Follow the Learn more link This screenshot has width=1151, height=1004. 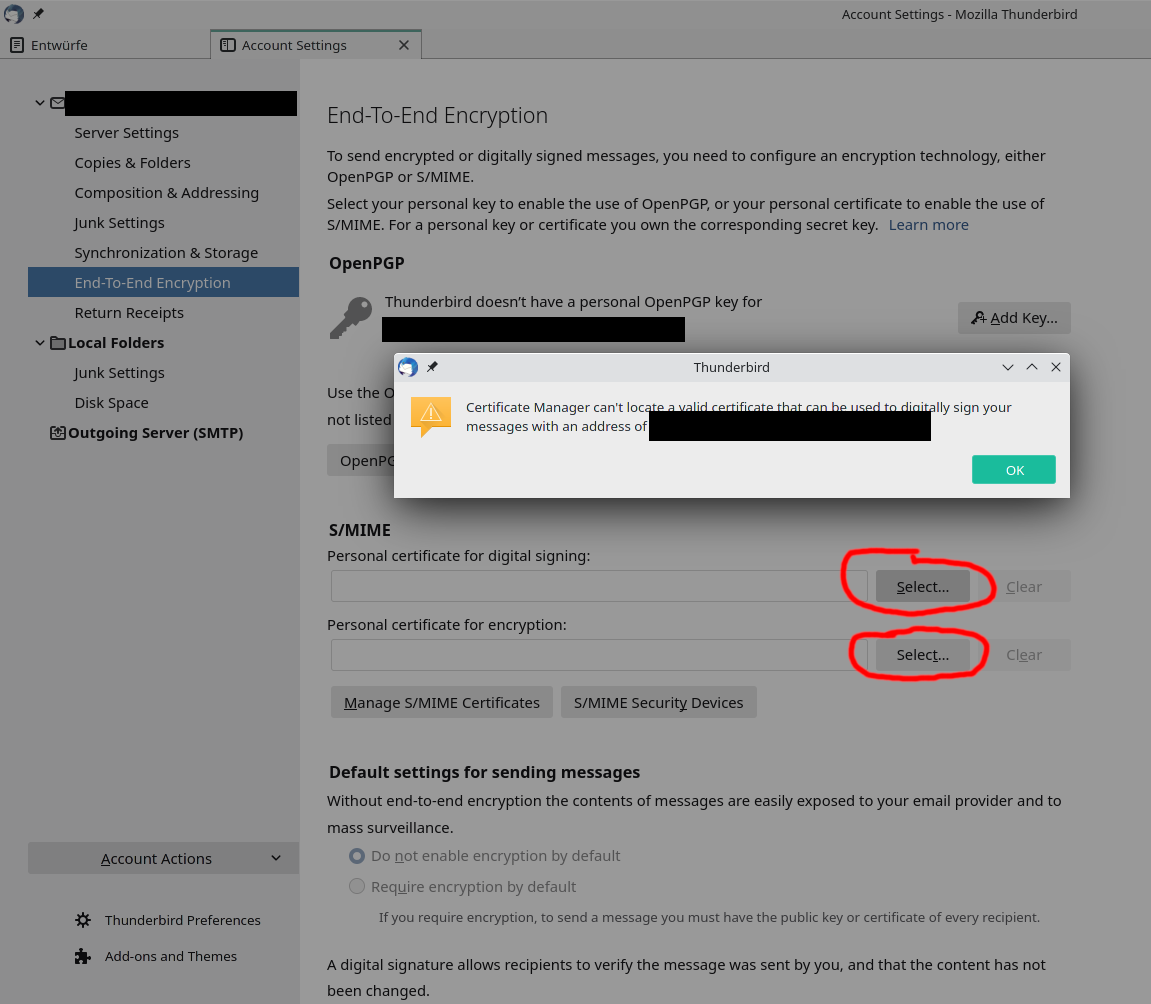928,225
